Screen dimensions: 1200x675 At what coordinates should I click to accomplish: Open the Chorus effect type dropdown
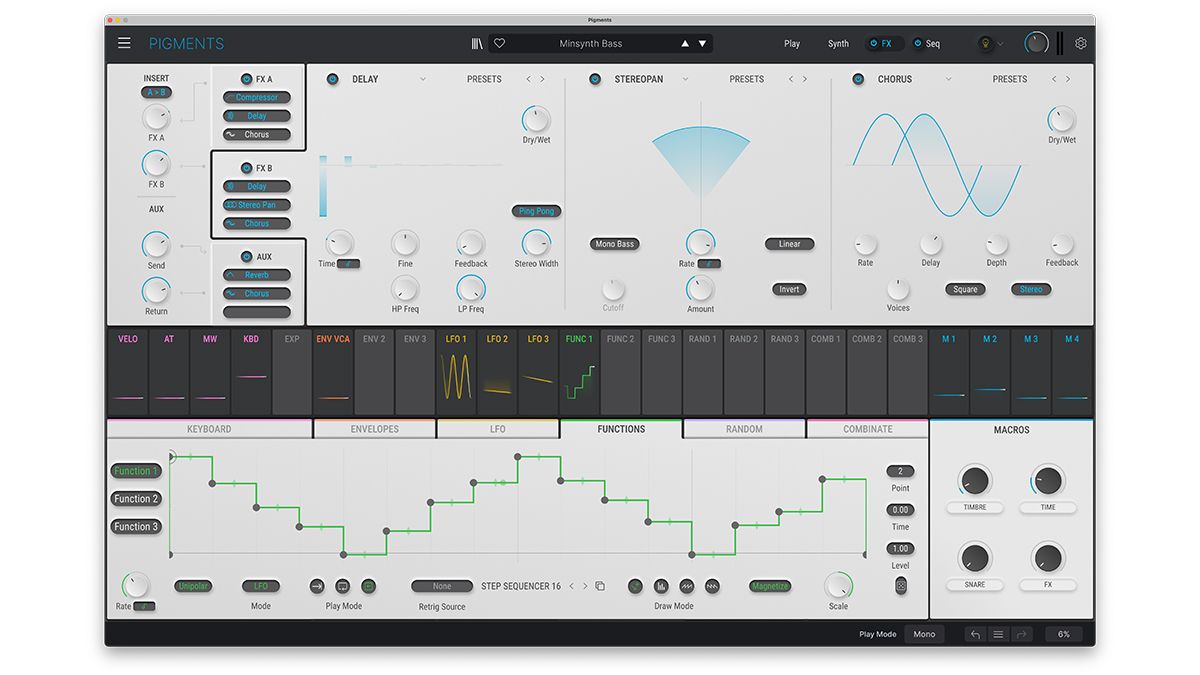949,79
